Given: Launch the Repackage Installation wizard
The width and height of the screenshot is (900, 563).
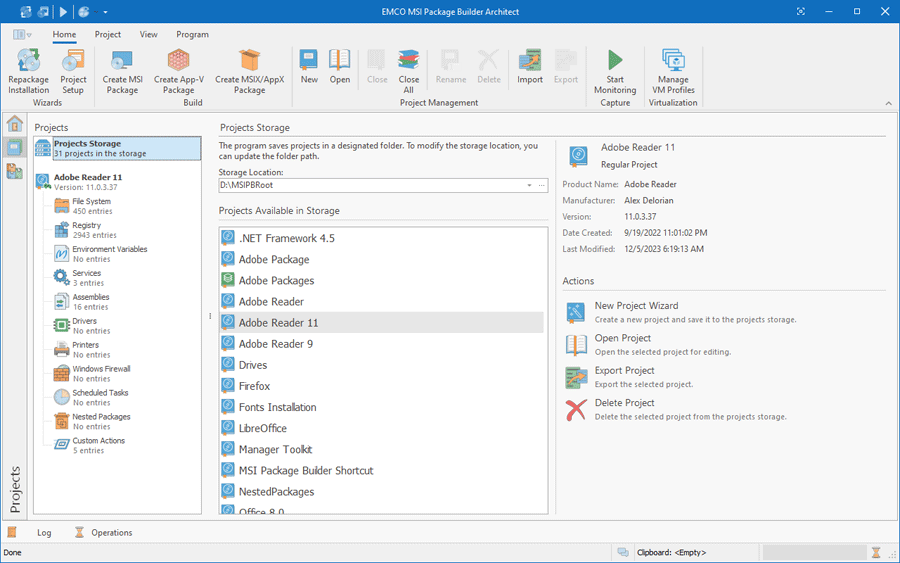Looking at the screenshot, I should pyautogui.click(x=28, y=71).
